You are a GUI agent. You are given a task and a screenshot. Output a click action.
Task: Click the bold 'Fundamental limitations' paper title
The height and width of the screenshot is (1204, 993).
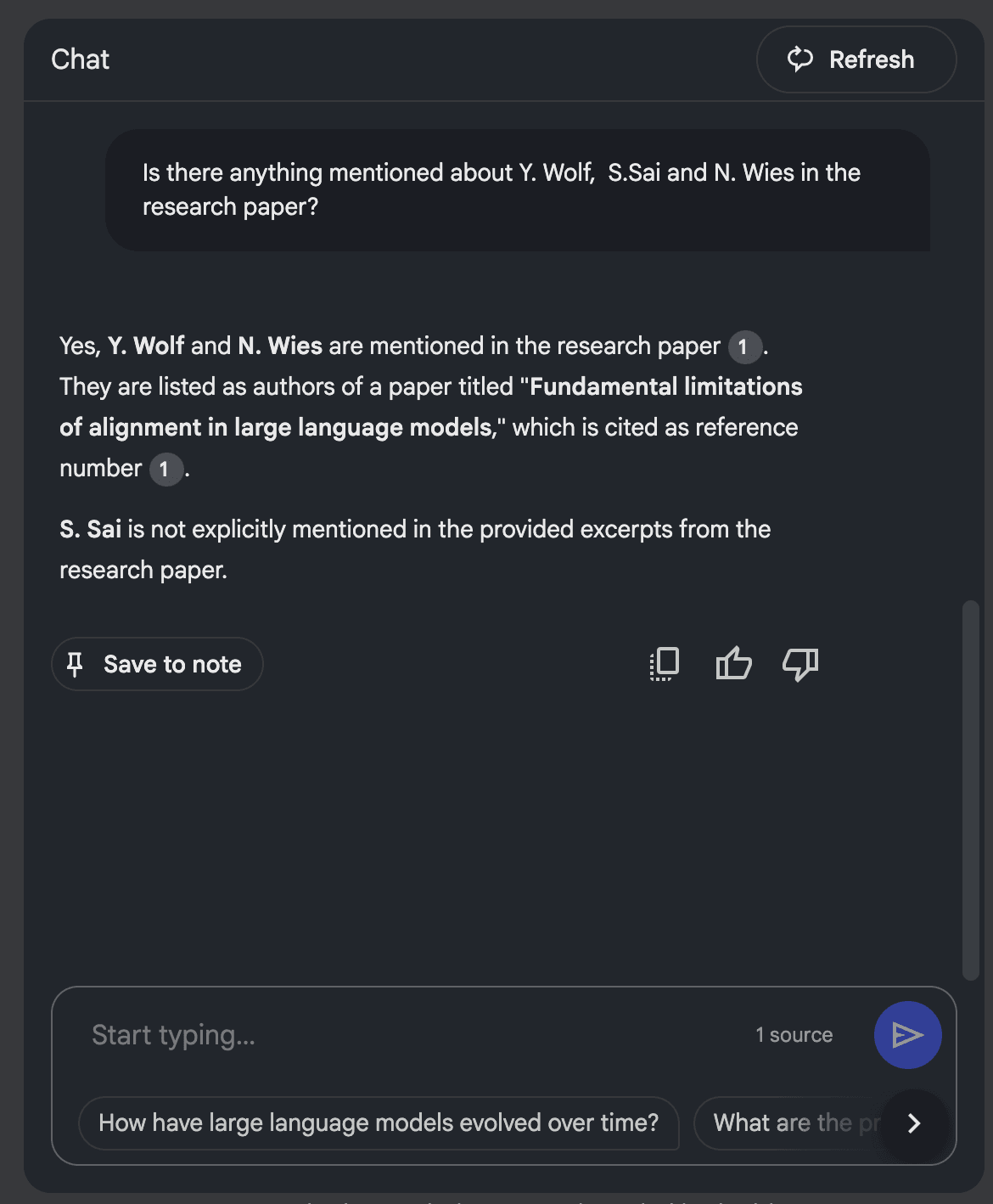(x=665, y=387)
